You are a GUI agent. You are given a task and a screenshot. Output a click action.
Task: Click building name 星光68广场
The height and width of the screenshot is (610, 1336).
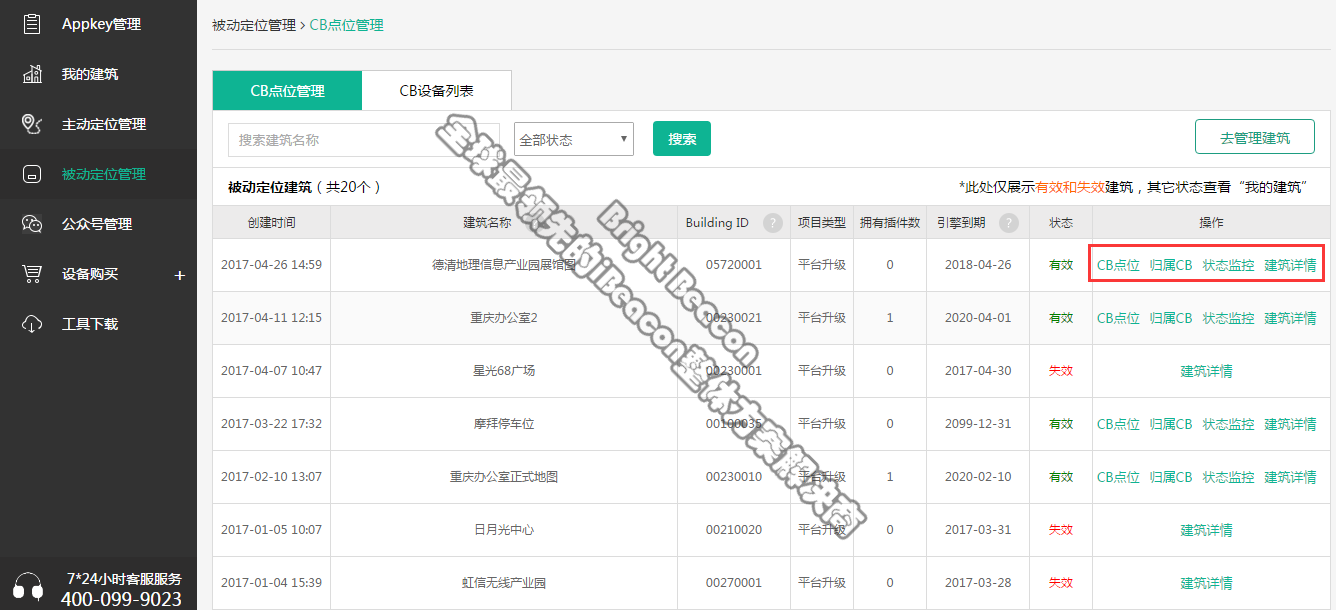tap(504, 371)
